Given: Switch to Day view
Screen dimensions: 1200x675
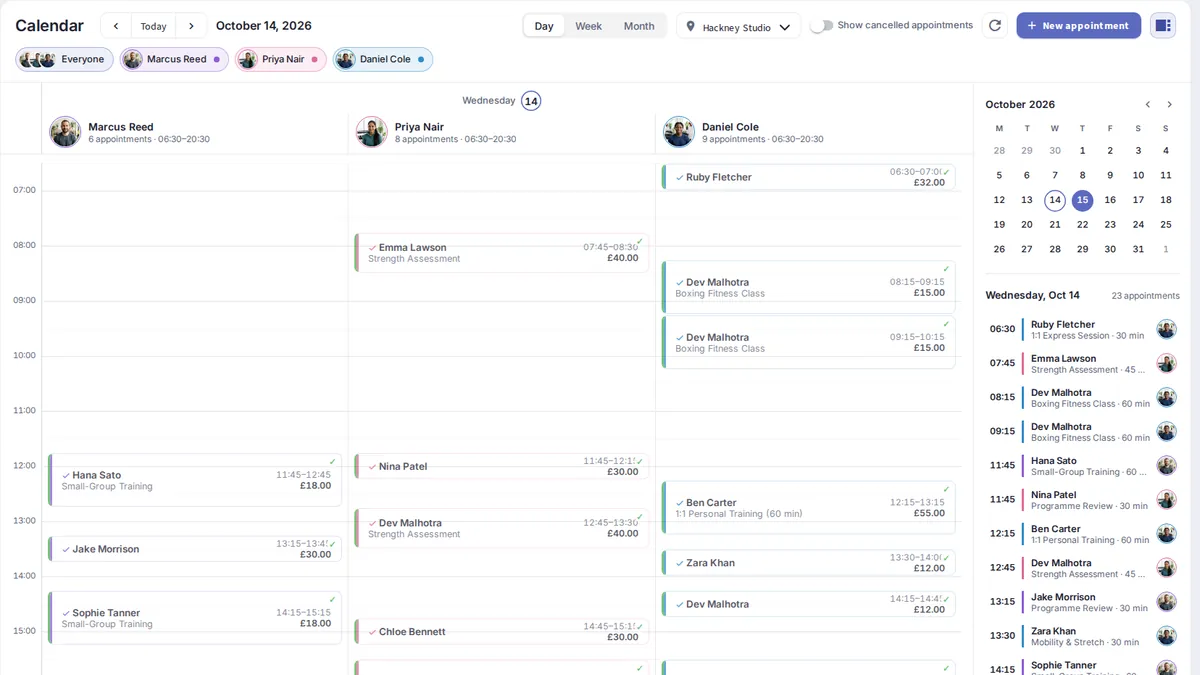Looking at the screenshot, I should click(x=544, y=26).
